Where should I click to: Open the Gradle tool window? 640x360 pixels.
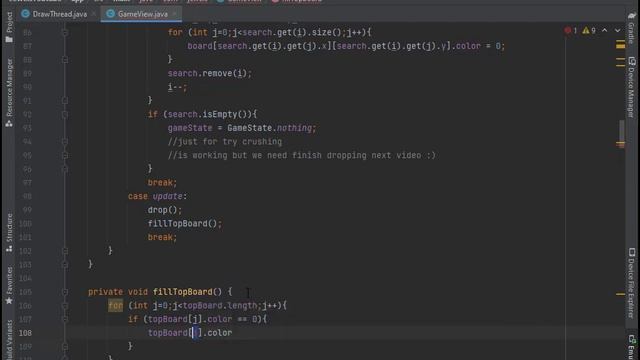[x=631, y=29]
